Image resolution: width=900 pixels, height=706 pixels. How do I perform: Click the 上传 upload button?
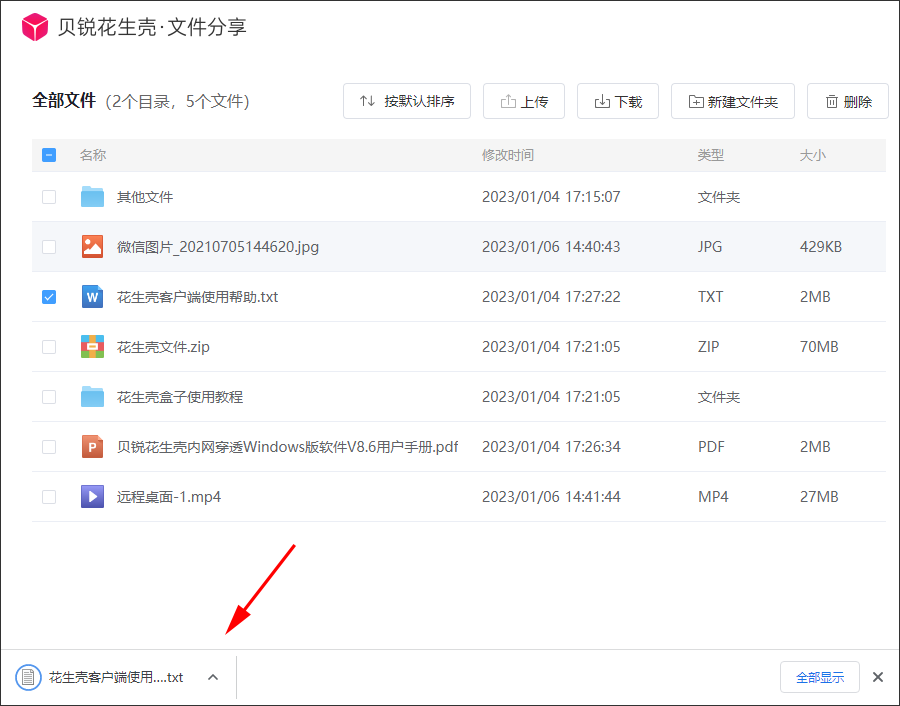point(524,101)
